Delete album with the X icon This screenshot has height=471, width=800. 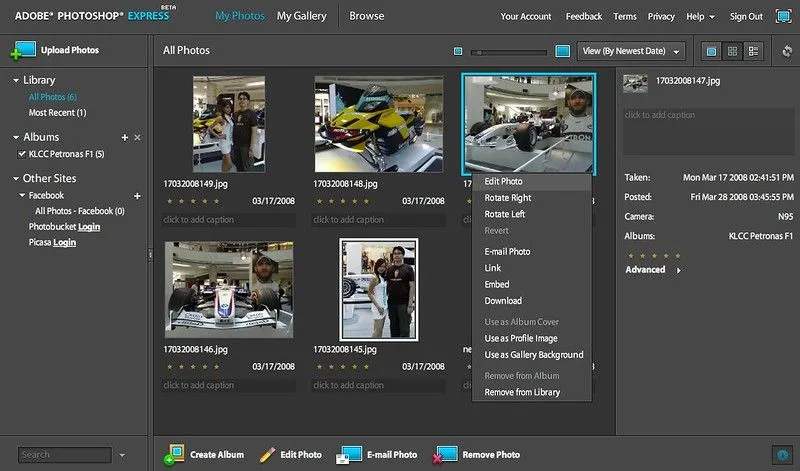point(137,137)
